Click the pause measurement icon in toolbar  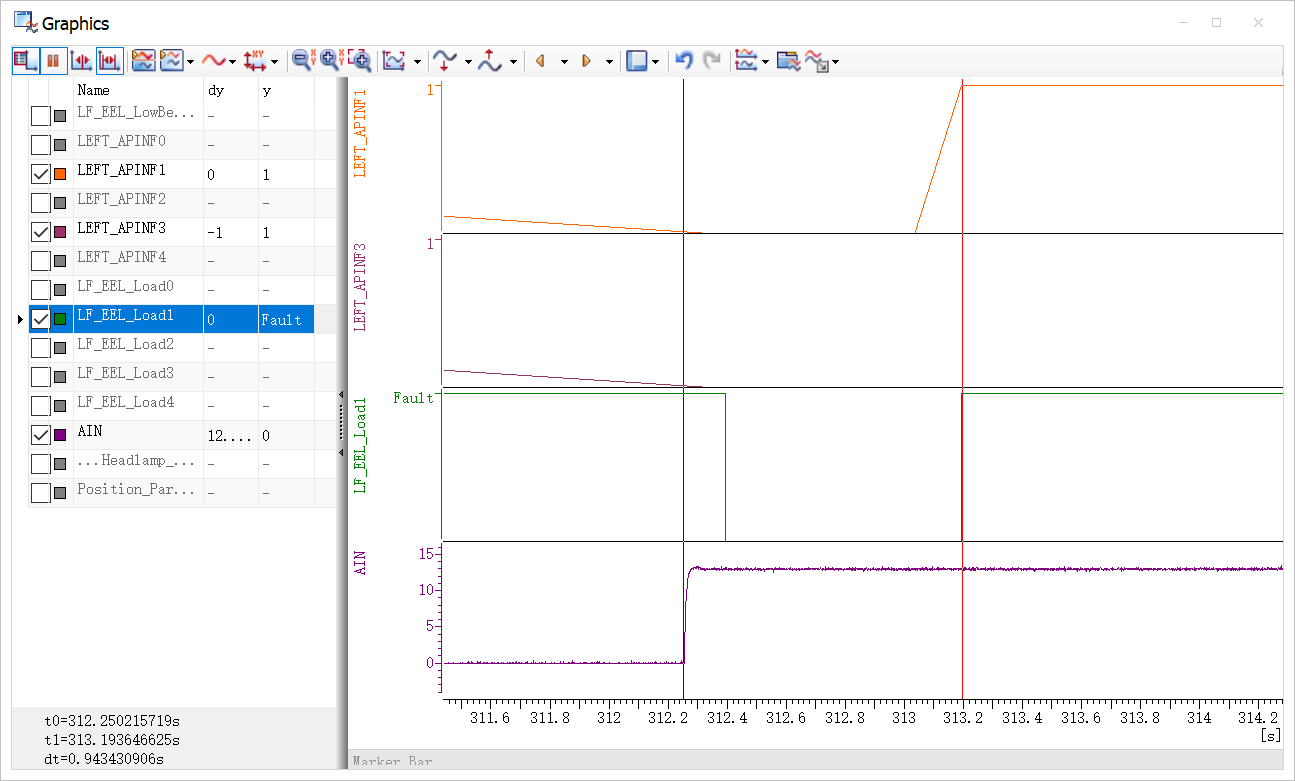pos(53,61)
